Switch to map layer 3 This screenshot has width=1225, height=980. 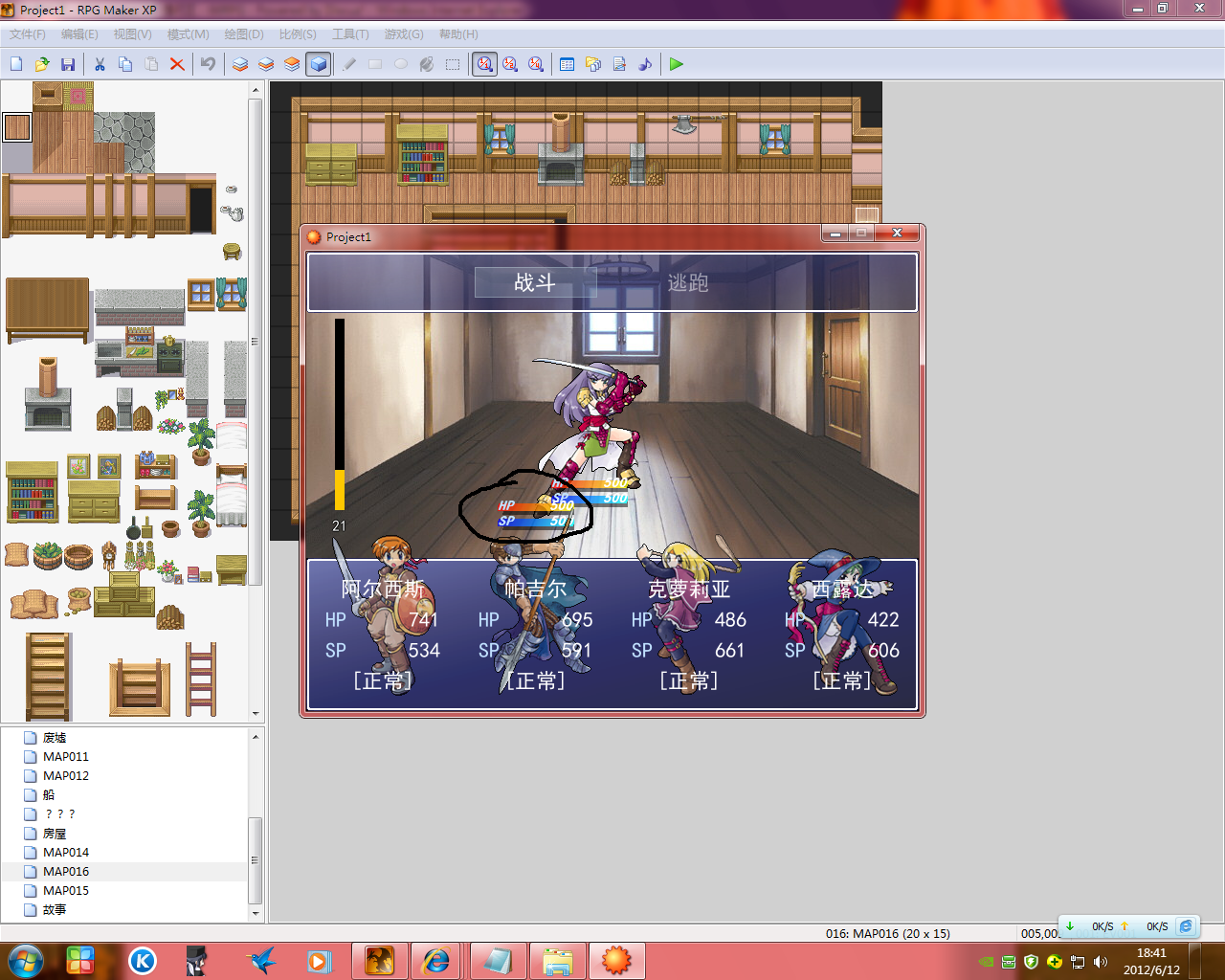(292, 64)
